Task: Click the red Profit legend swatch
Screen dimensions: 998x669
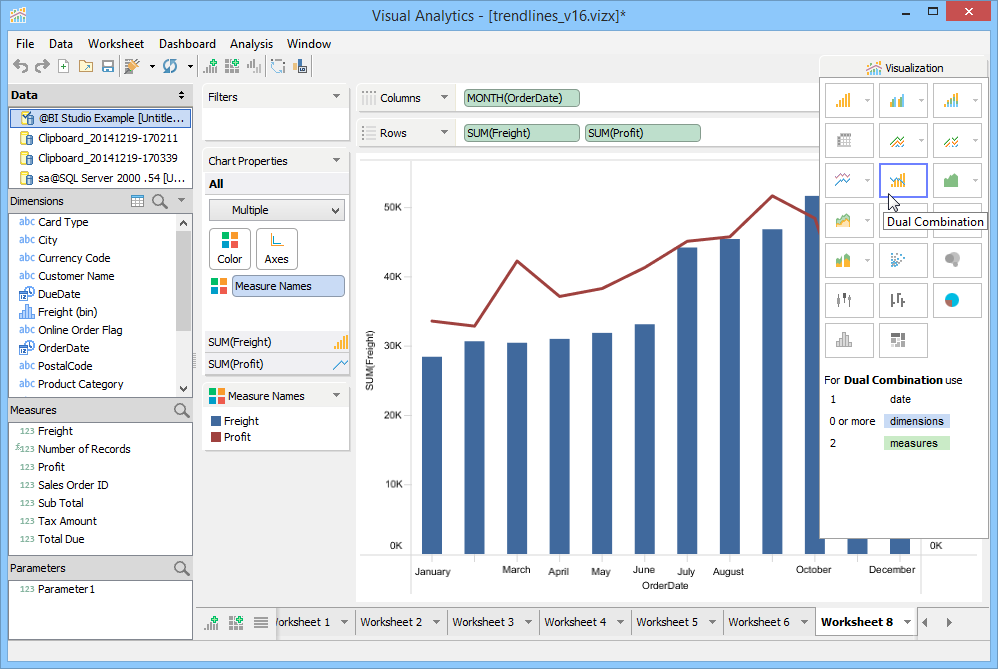Action: 216,437
